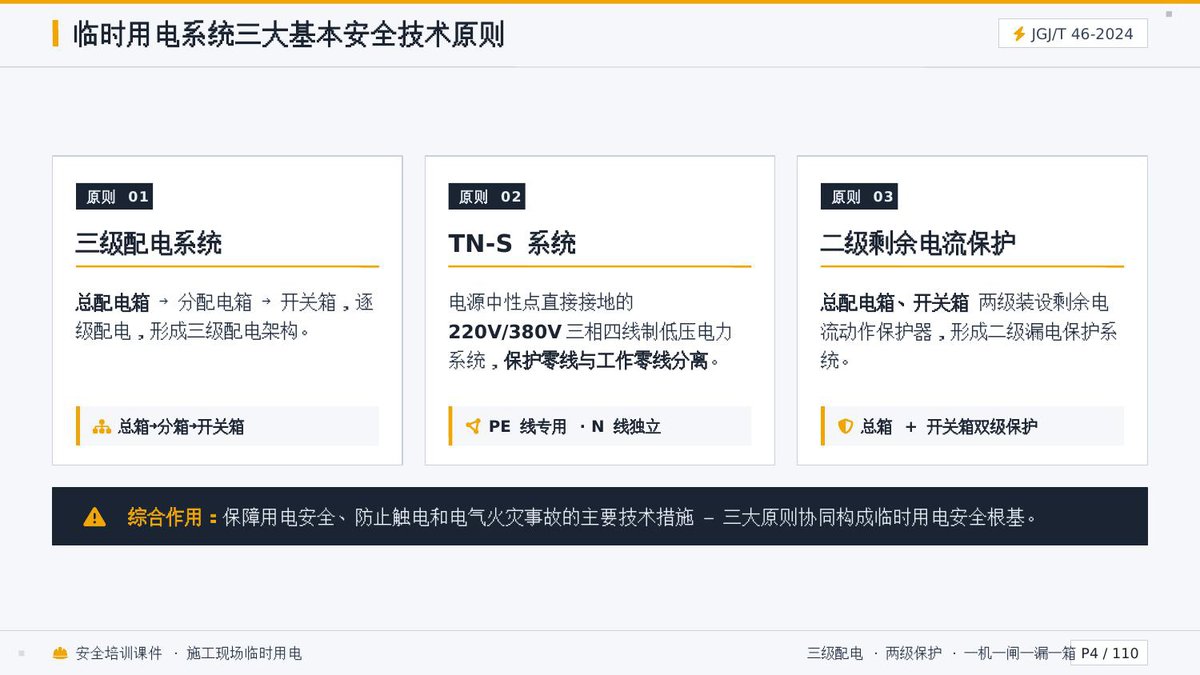Viewport: 1200px width, 675px height.
Task: Click the arrow icon before PE 线专用
Action: point(473,427)
